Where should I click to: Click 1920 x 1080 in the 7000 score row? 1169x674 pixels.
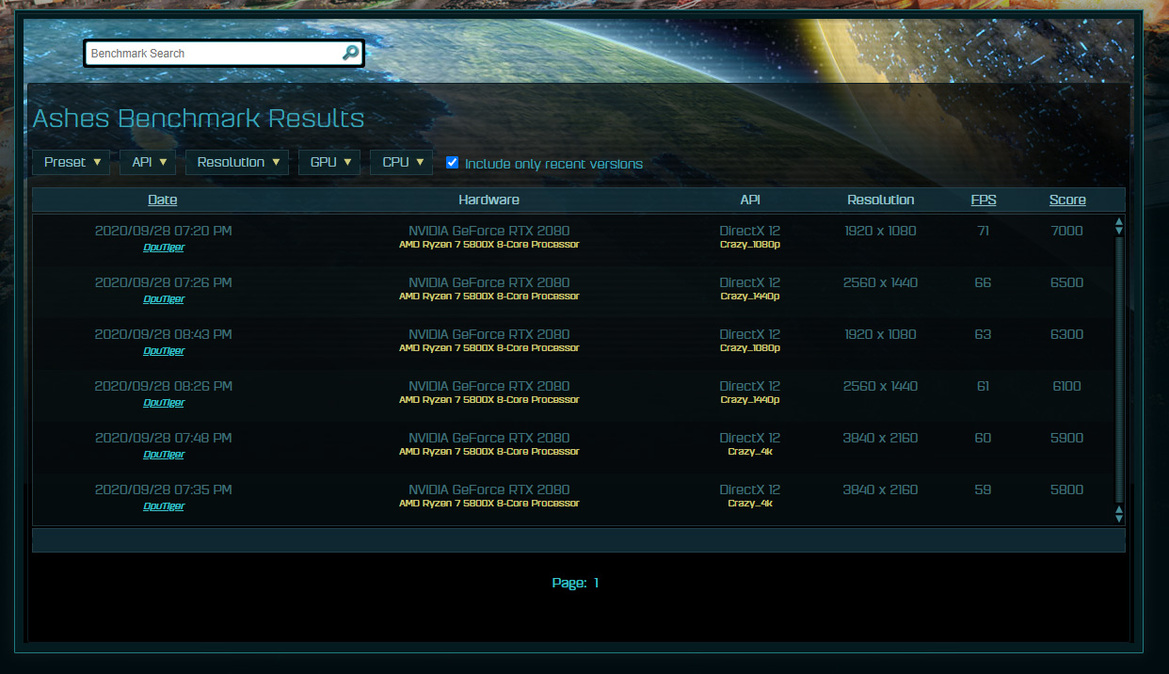click(x=880, y=231)
